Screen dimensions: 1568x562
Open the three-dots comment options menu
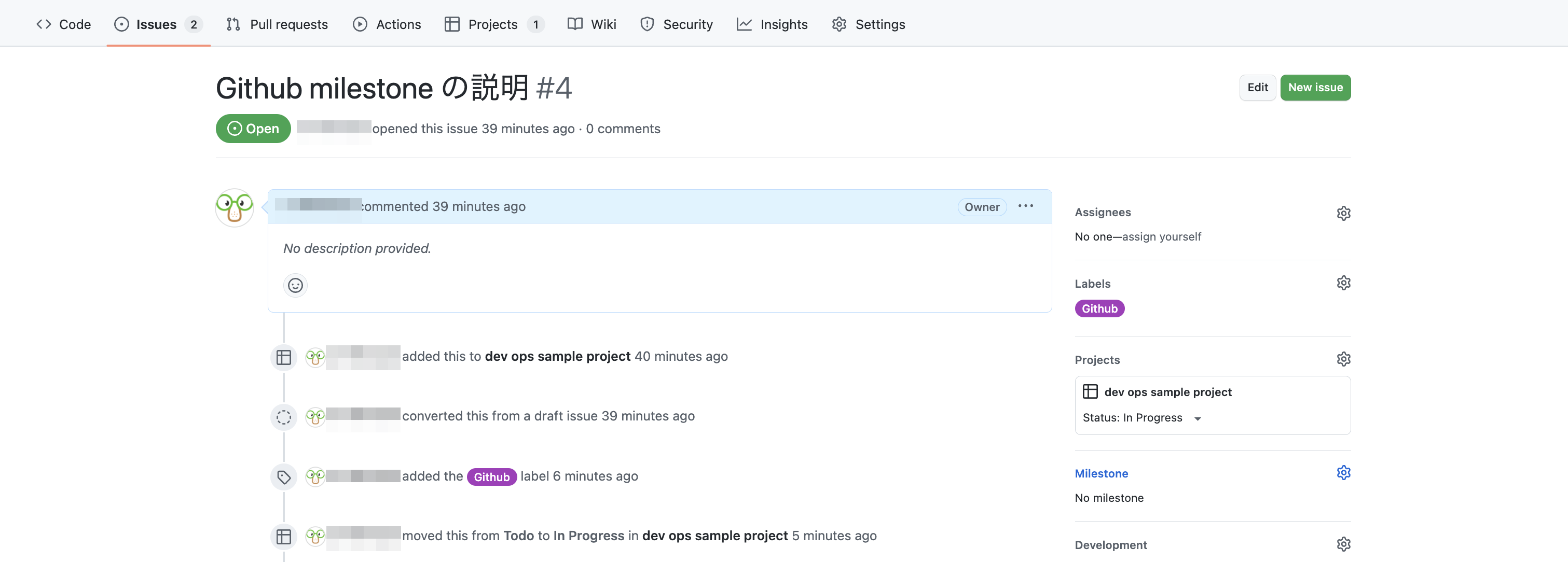pos(1026,206)
